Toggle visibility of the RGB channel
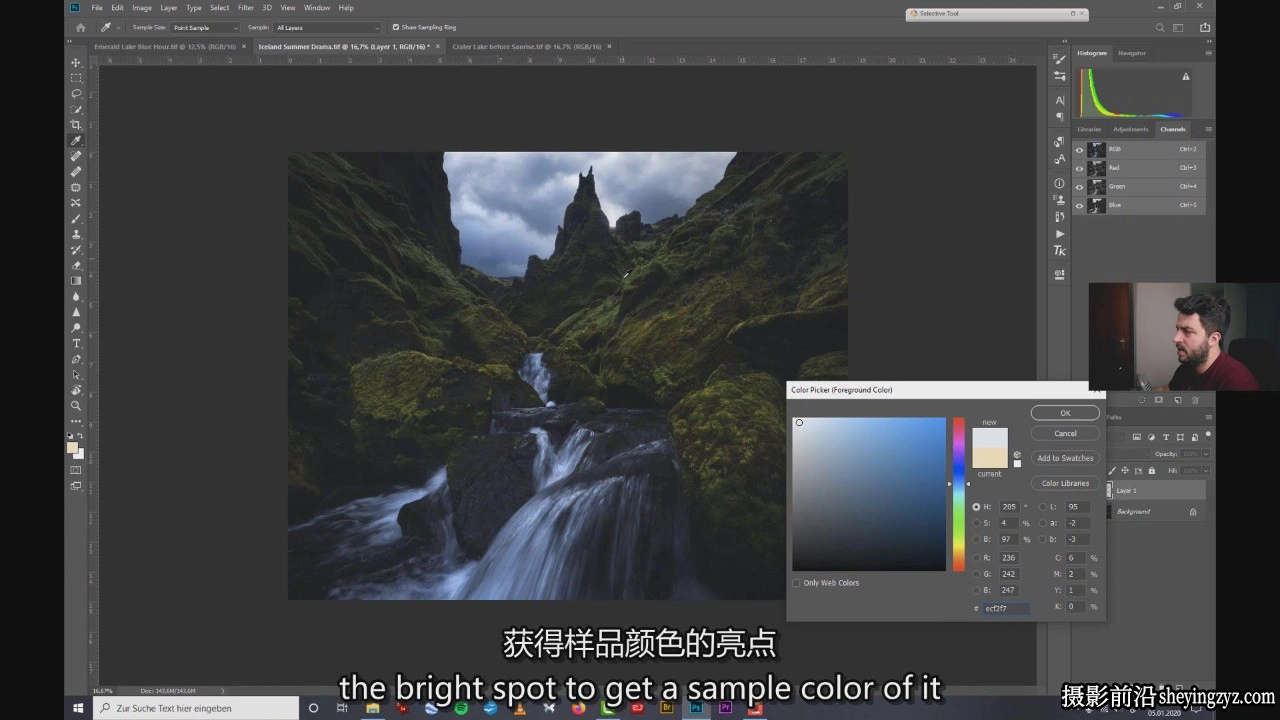 [x=1079, y=149]
